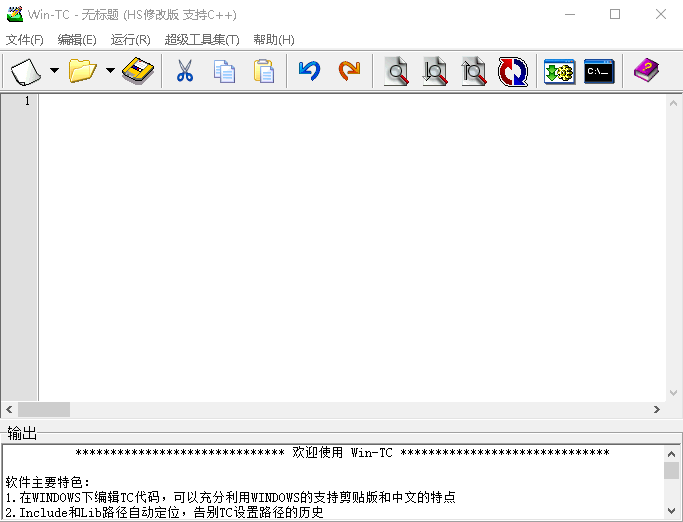Copy selection with the two-pages icon

click(224, 71)
